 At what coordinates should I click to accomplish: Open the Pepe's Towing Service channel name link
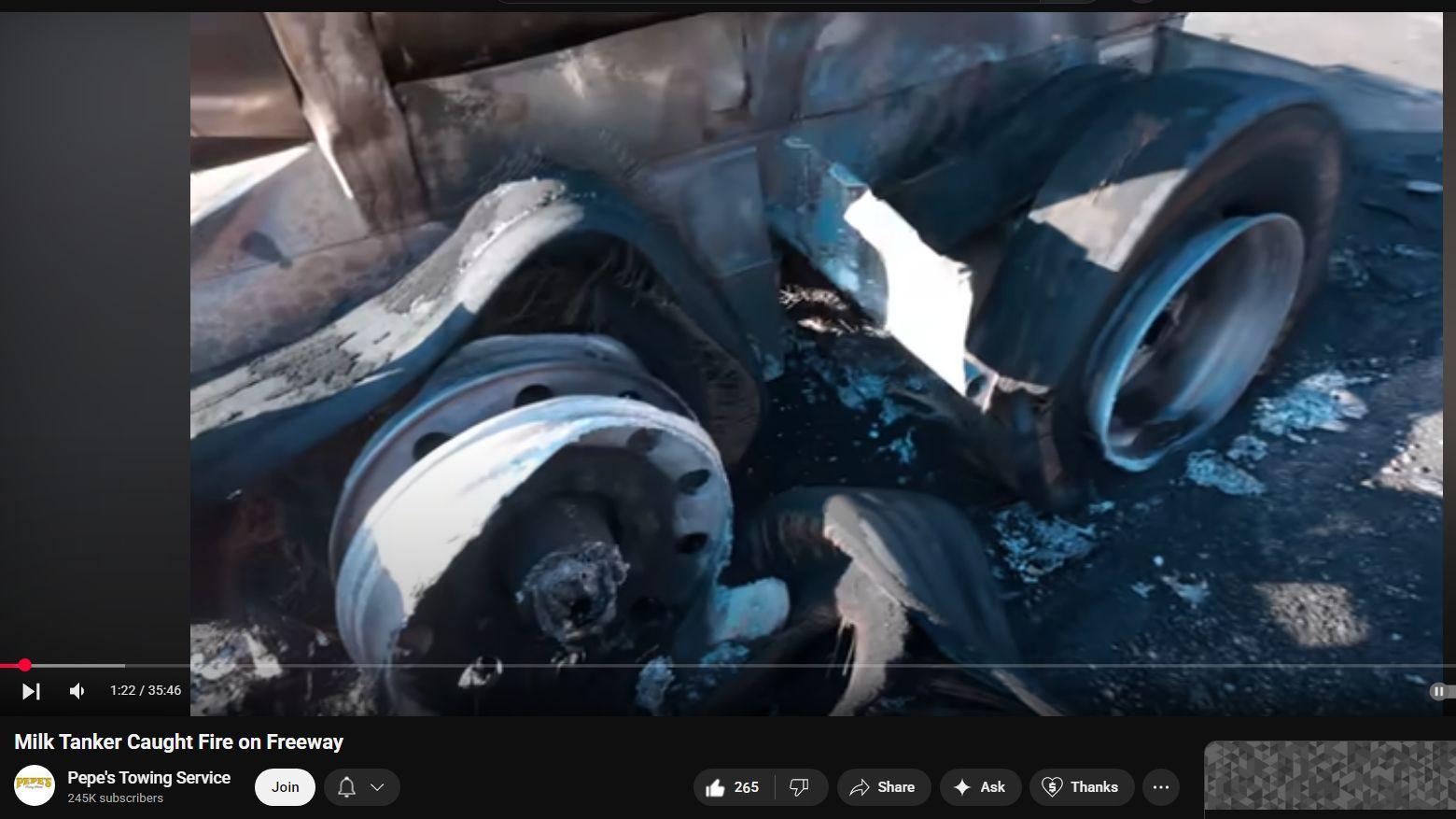tap(148, 778)
